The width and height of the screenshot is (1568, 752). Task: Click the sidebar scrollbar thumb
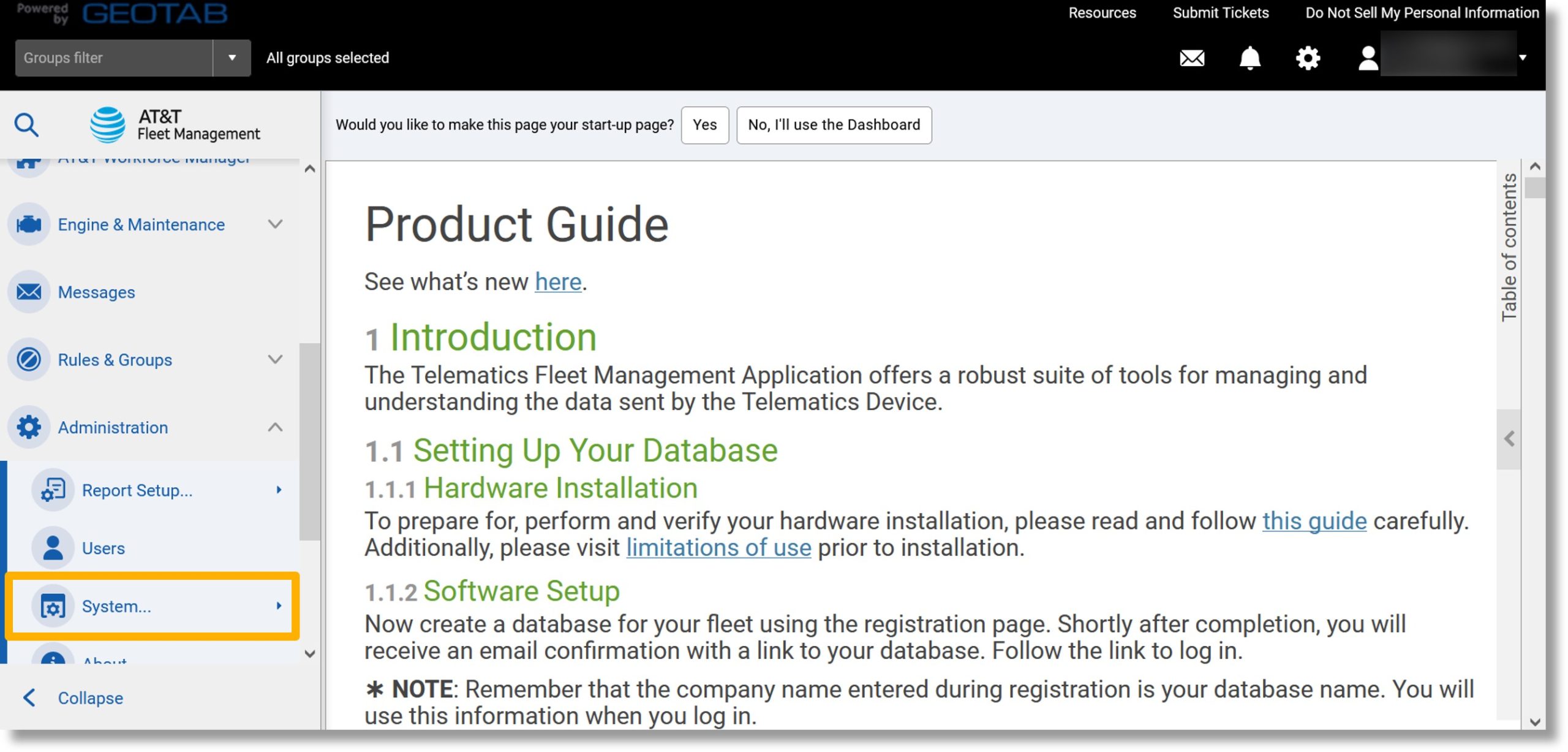tap(309, 441)
